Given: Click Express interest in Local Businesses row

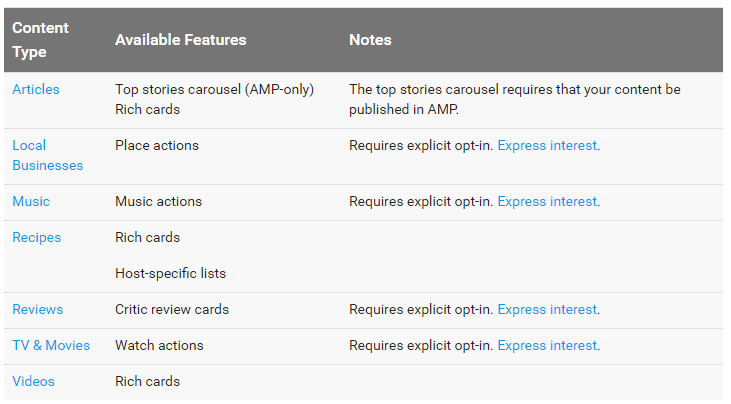Looking at the screenshot, I should click(547, 145).
